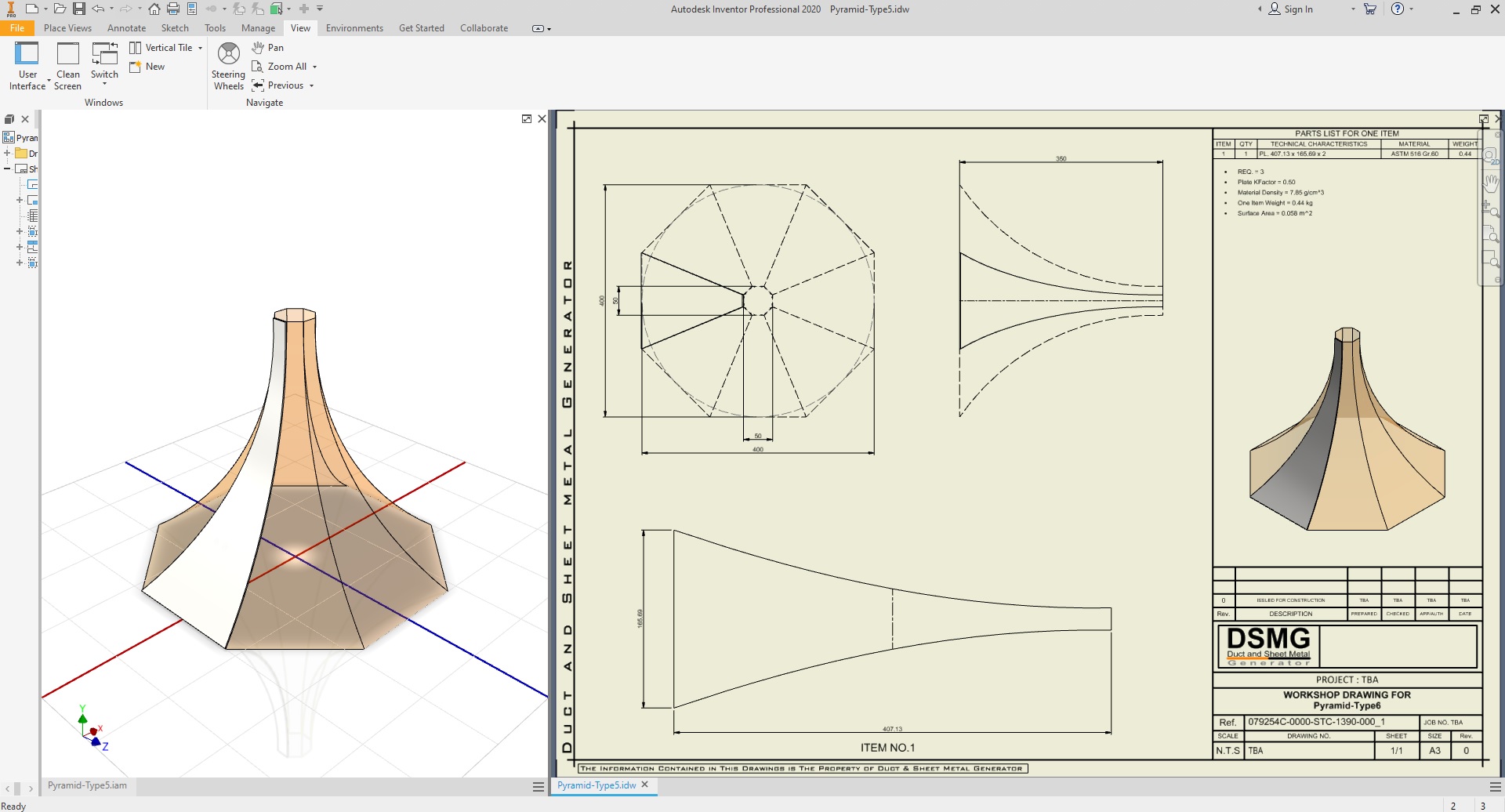Switch to the Annotate ribbon tab
This screenshot has width=1505, height=812.
pos(126,28)
